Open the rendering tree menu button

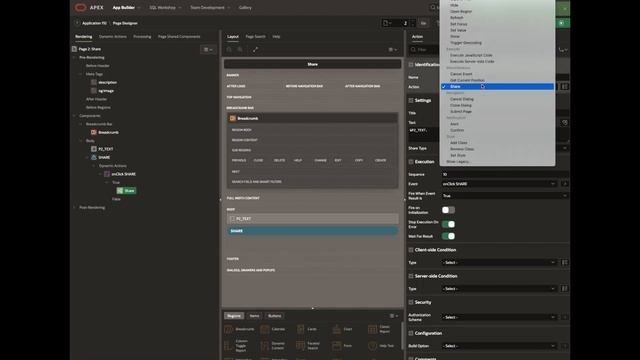click(x=208, y=49)
